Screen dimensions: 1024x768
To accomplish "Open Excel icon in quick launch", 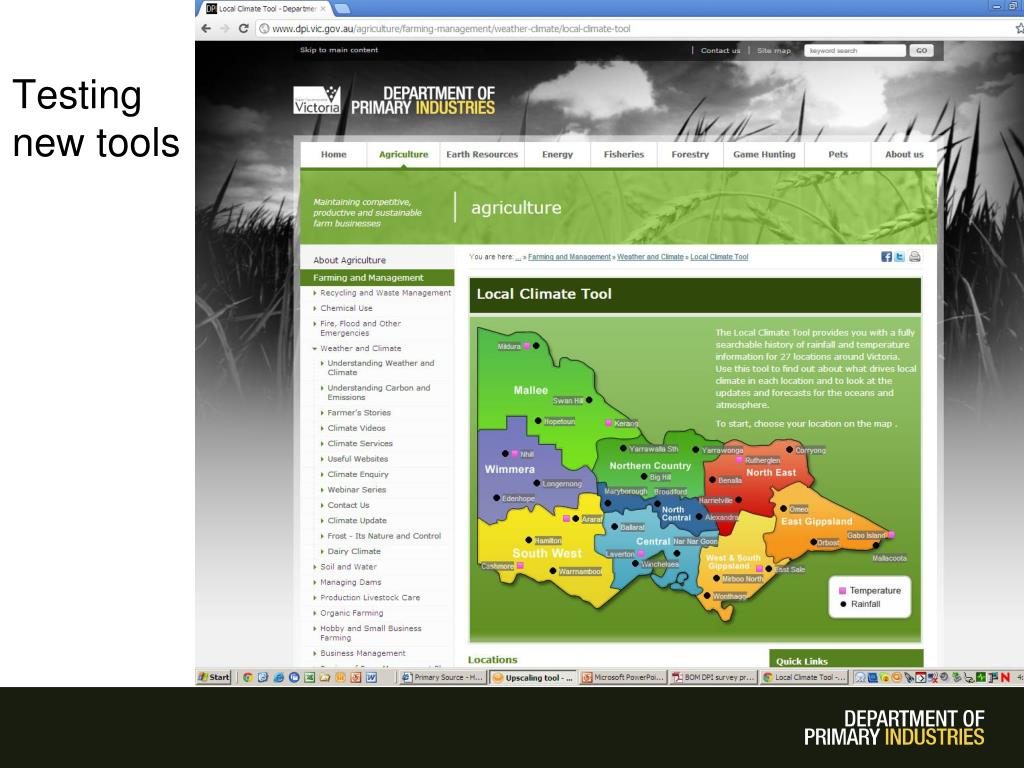I will [310, 677].
